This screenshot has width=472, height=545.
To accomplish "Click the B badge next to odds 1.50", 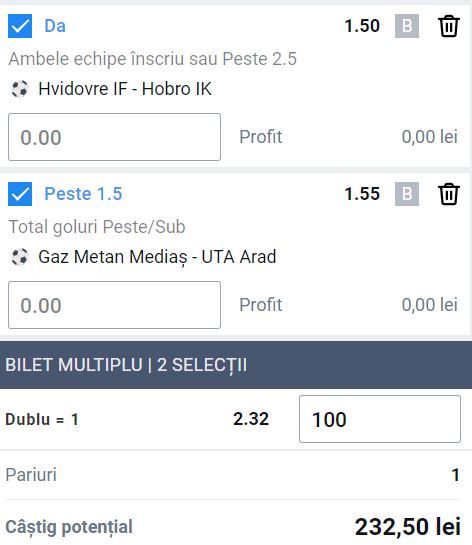I will (407, 26).
